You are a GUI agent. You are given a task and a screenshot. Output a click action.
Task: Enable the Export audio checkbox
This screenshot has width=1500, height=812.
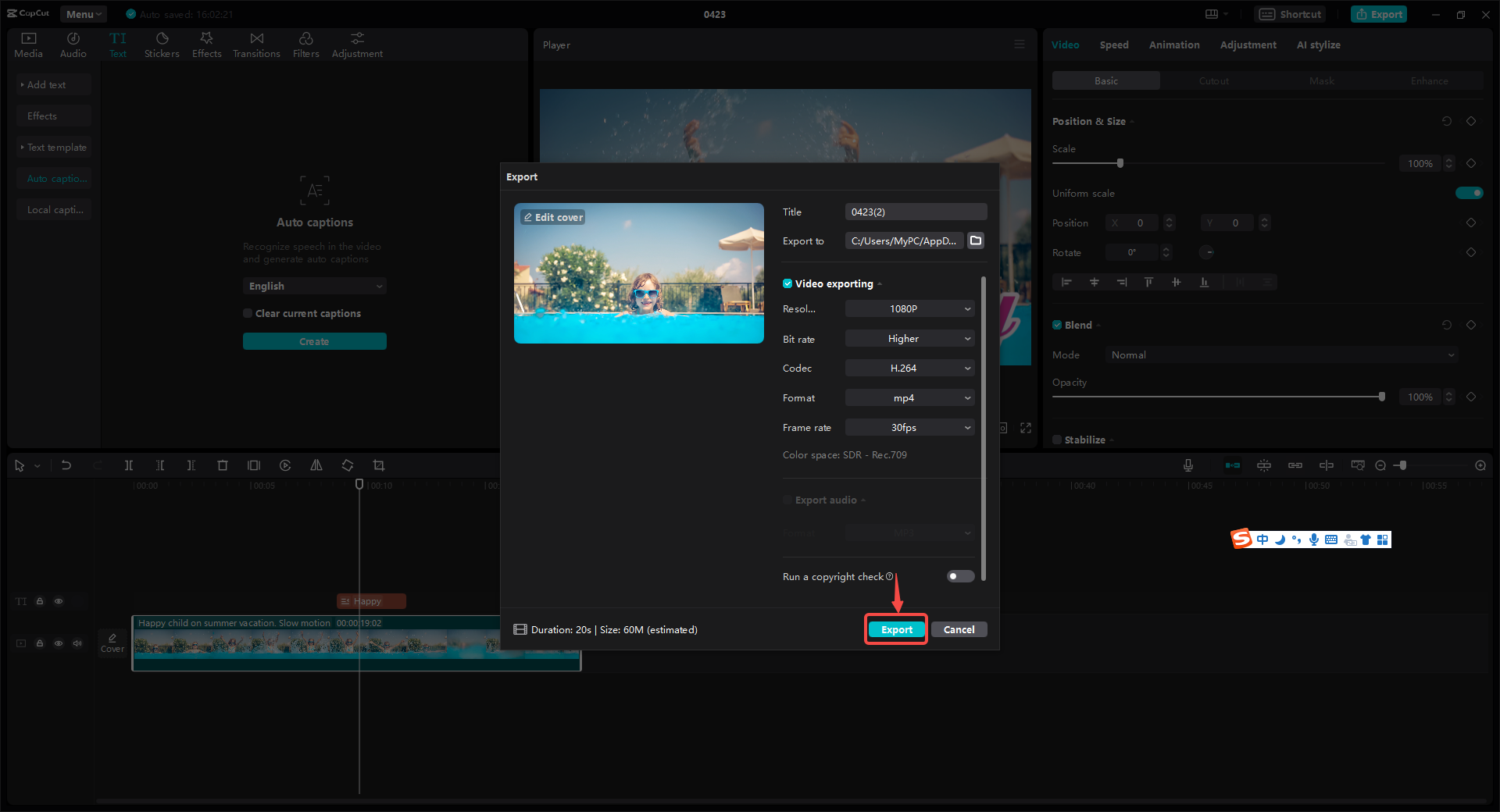(787, 500)
